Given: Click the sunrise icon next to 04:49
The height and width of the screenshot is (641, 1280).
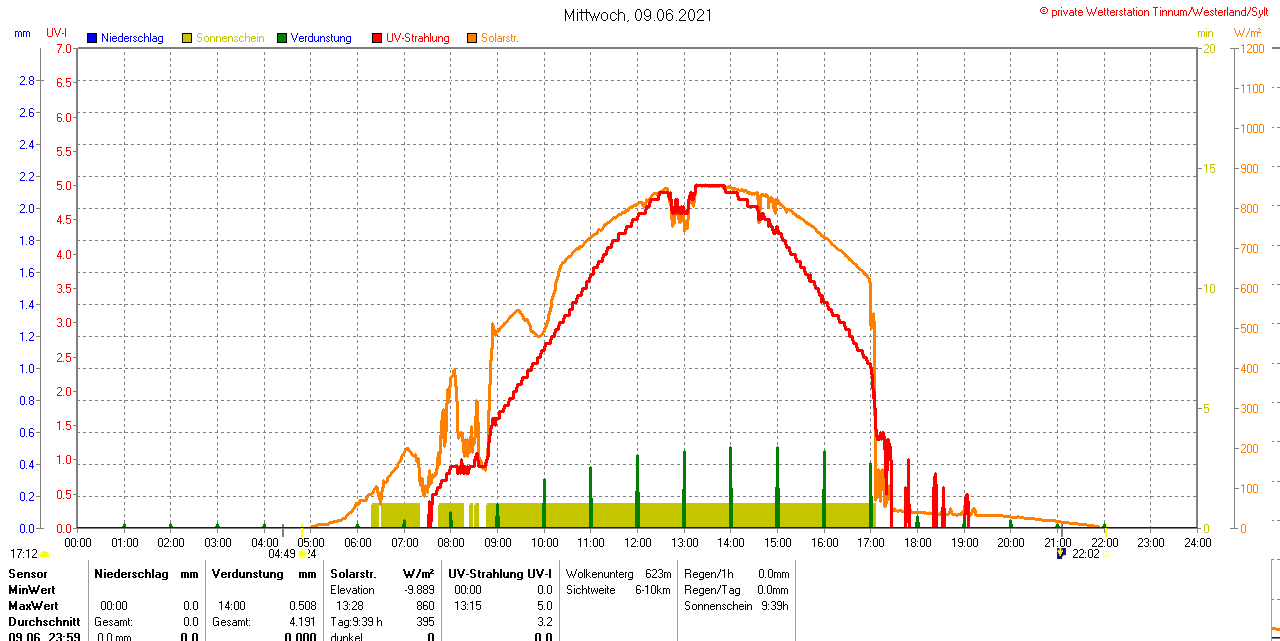Looking at the screenshot, I should pos(303,554).
